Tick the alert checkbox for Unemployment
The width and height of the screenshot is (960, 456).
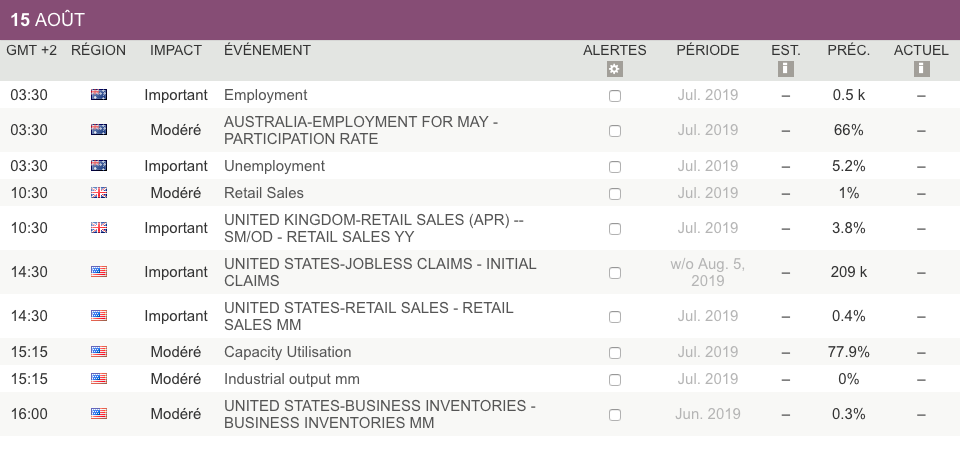[x=615, y=167]
